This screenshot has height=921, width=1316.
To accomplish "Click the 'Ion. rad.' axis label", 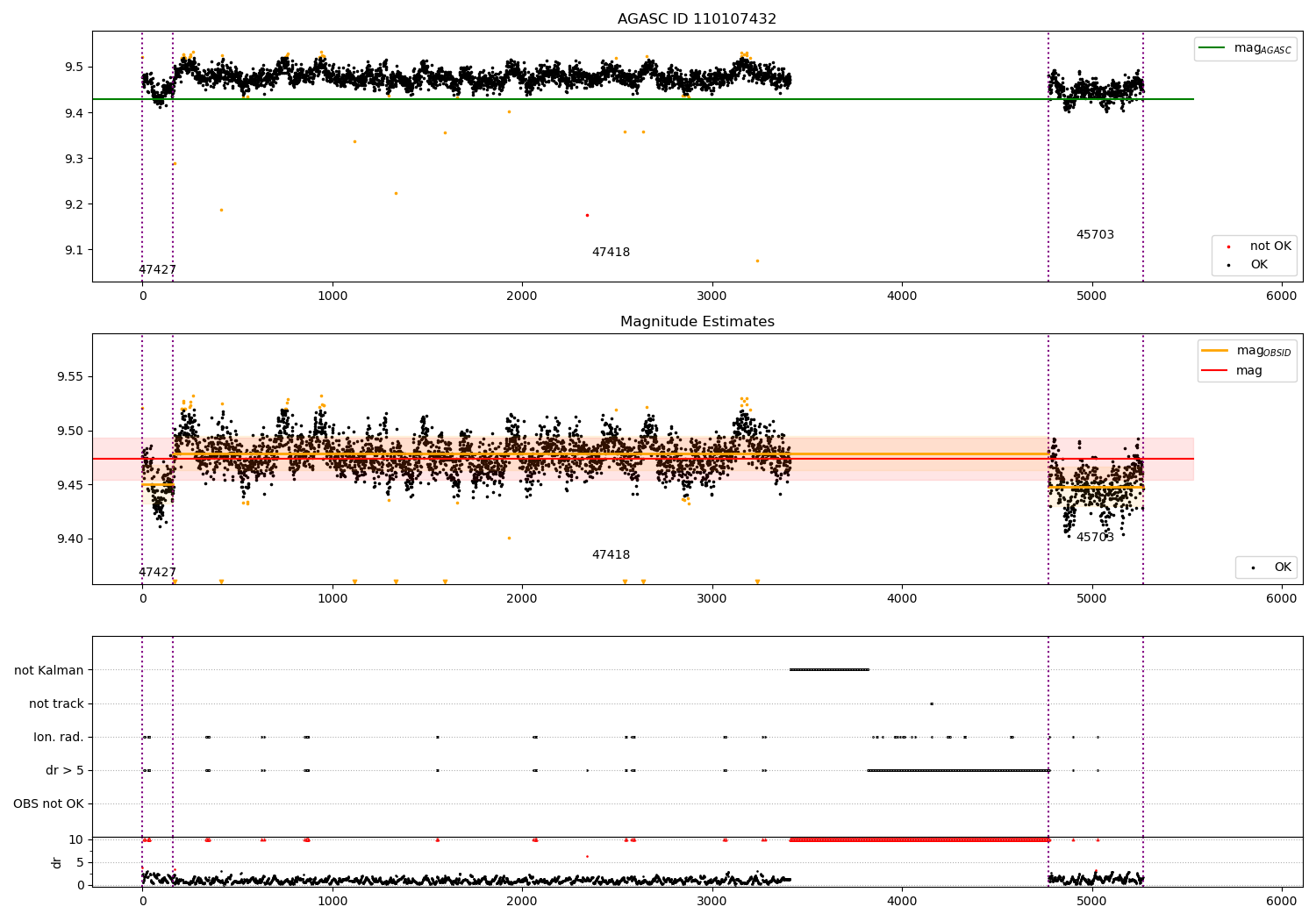I will pyautogui.click(x=59, y=737).
